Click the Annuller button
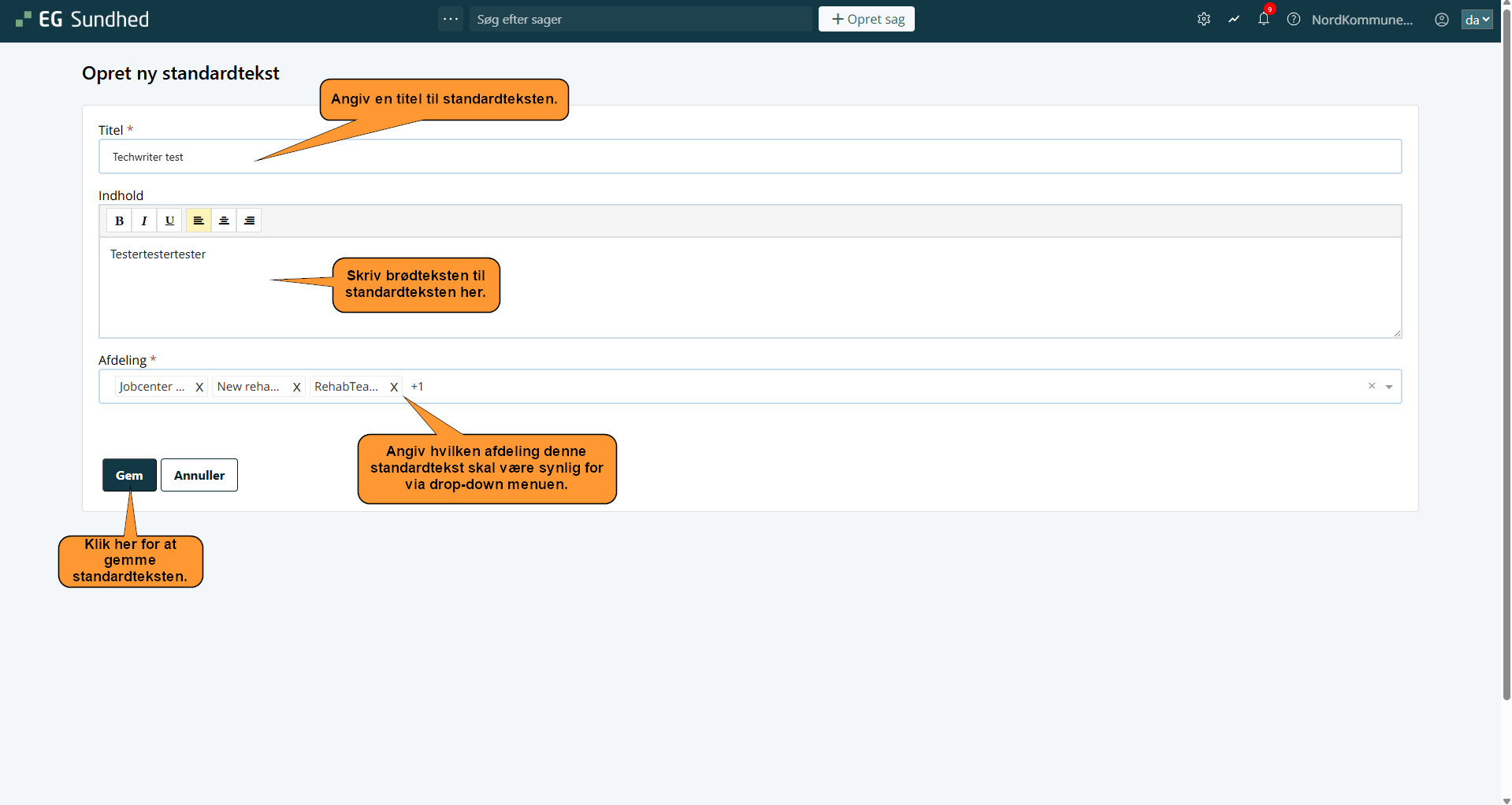 pos(199,475)
